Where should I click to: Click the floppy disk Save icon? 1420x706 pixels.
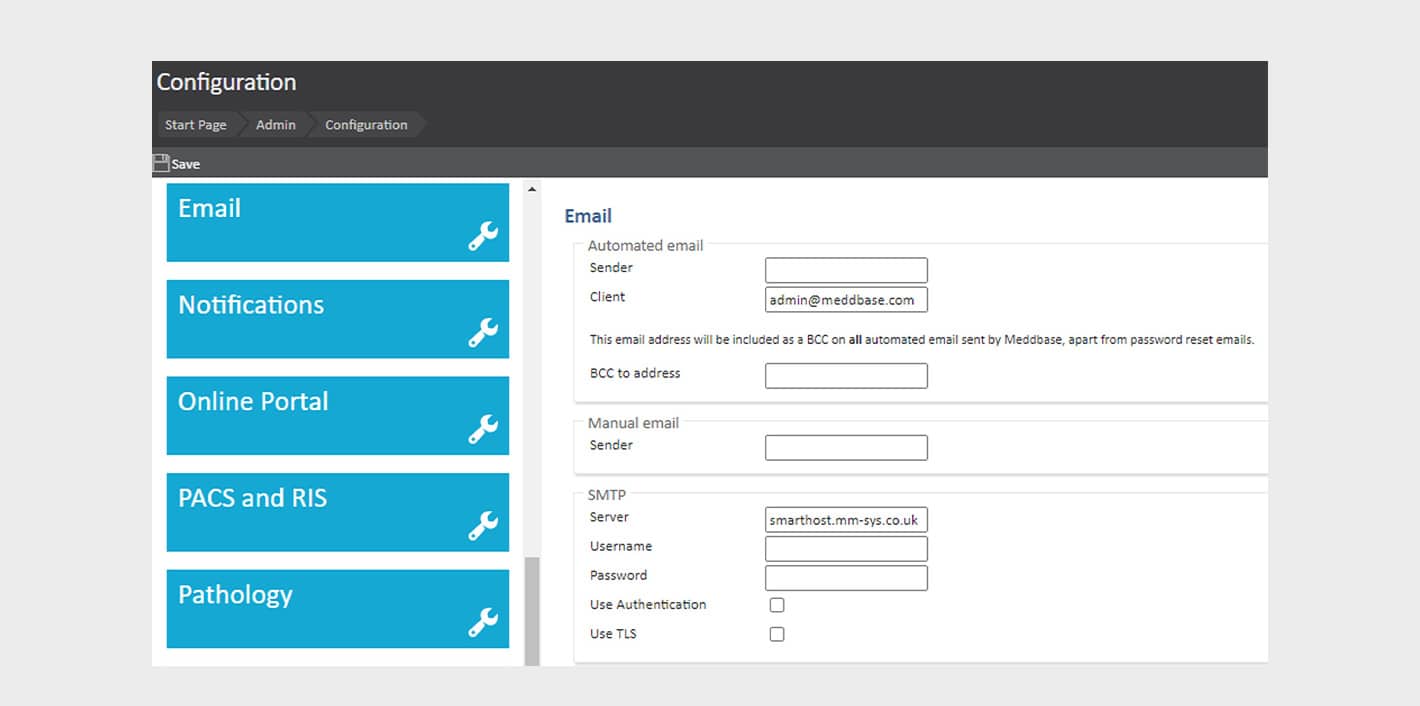[161, 163]
